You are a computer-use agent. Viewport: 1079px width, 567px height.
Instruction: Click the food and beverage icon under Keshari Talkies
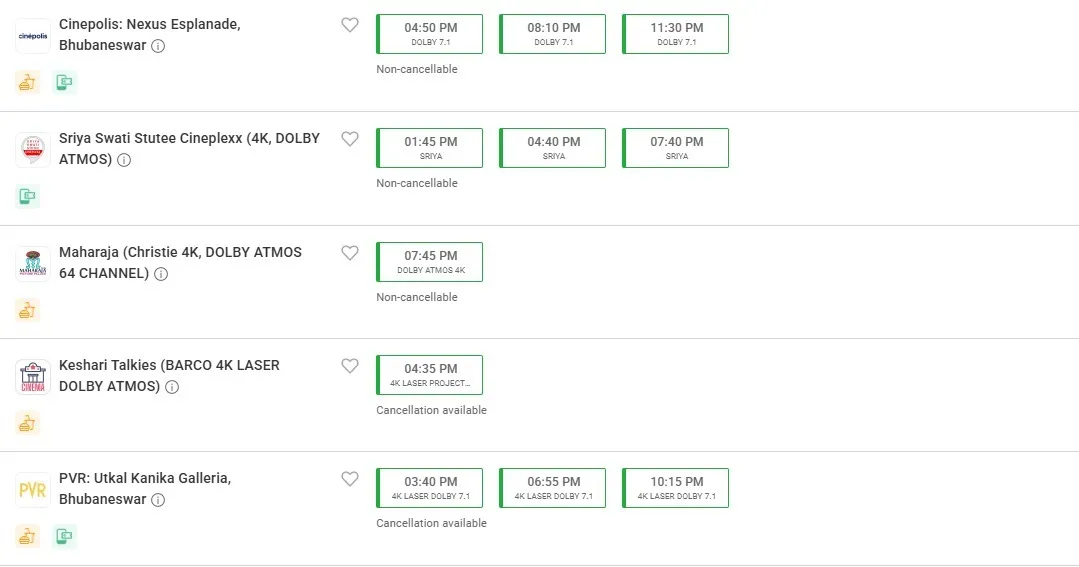click(x=27, y=423)
